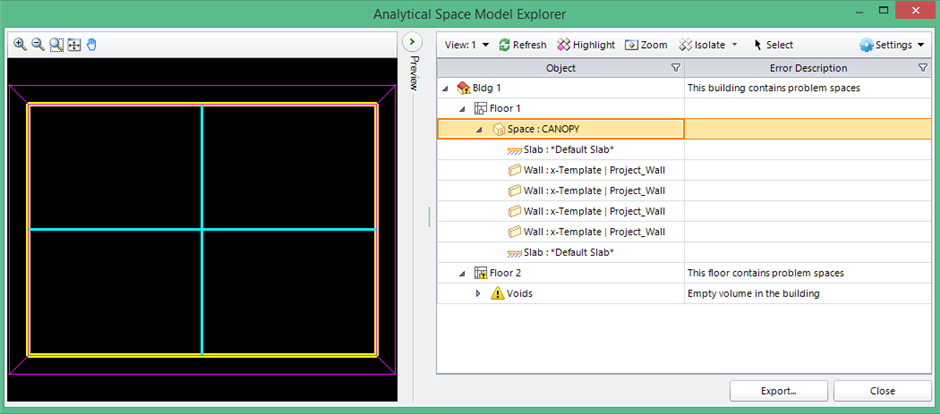Viewport: 940px width, 414px height.
Task: Click the Isolate tool button
Action: 701,45
